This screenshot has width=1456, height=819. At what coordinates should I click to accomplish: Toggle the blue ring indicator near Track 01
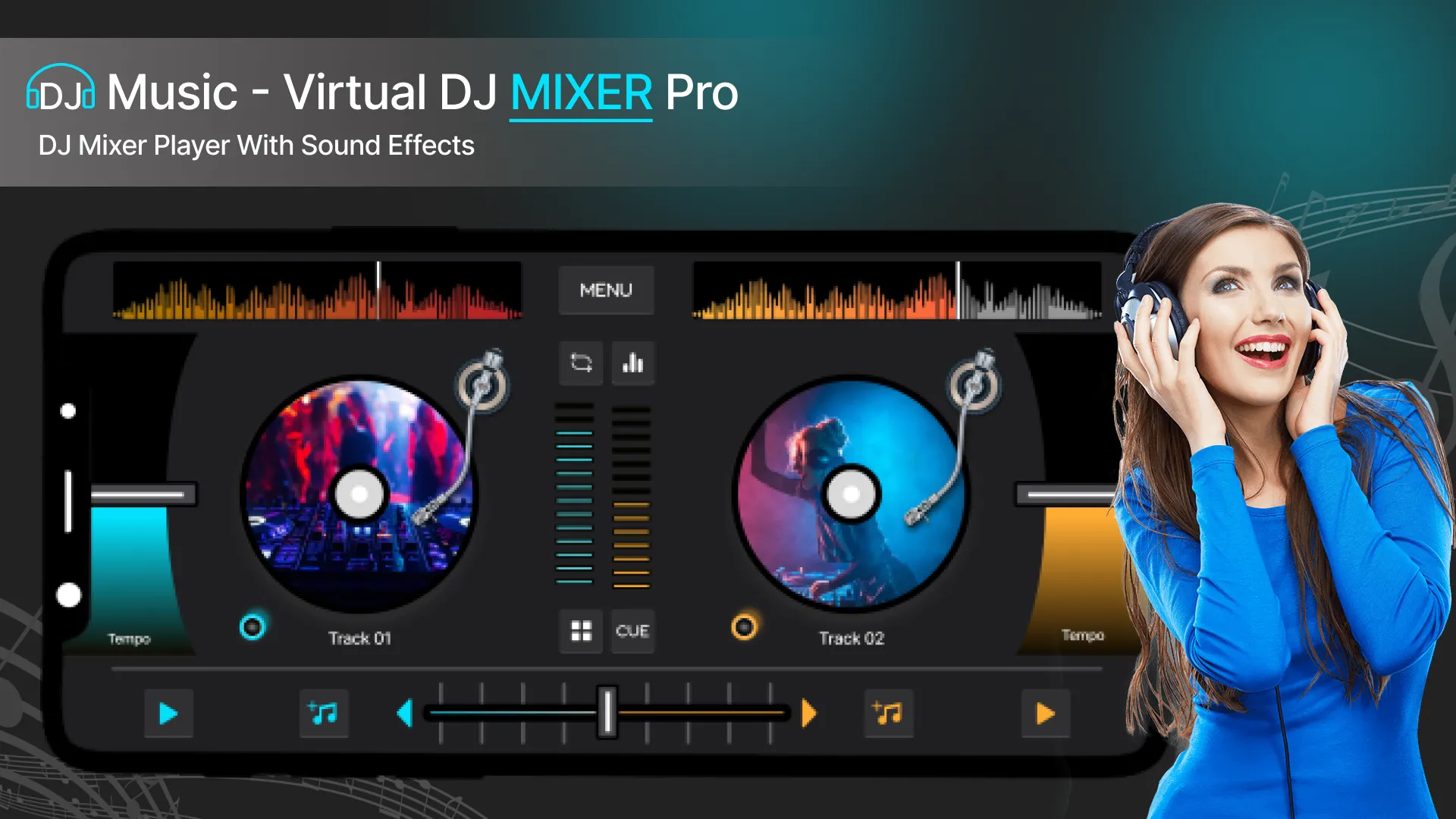click(x=253, y=627)
